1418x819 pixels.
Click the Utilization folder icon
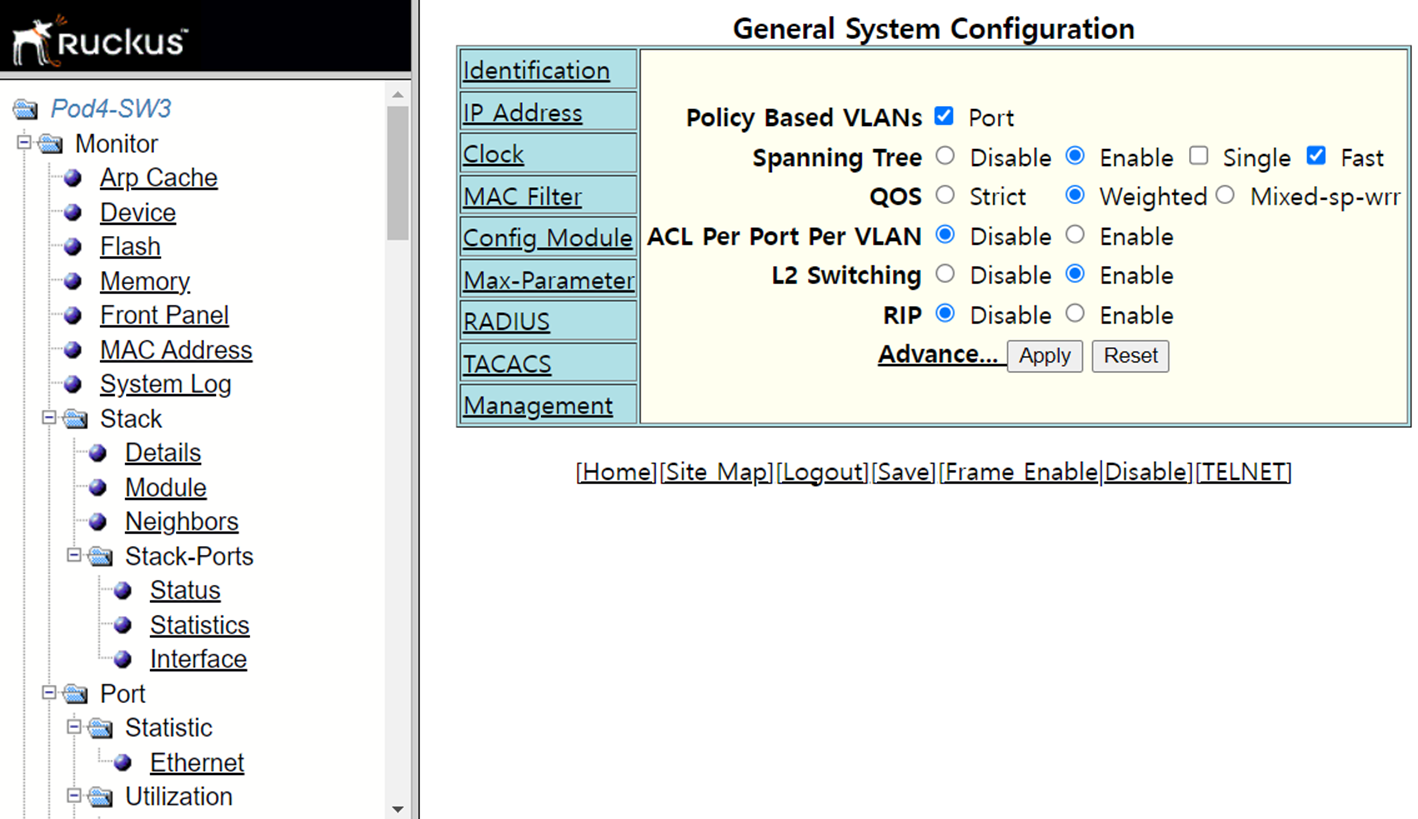(100, 797)
